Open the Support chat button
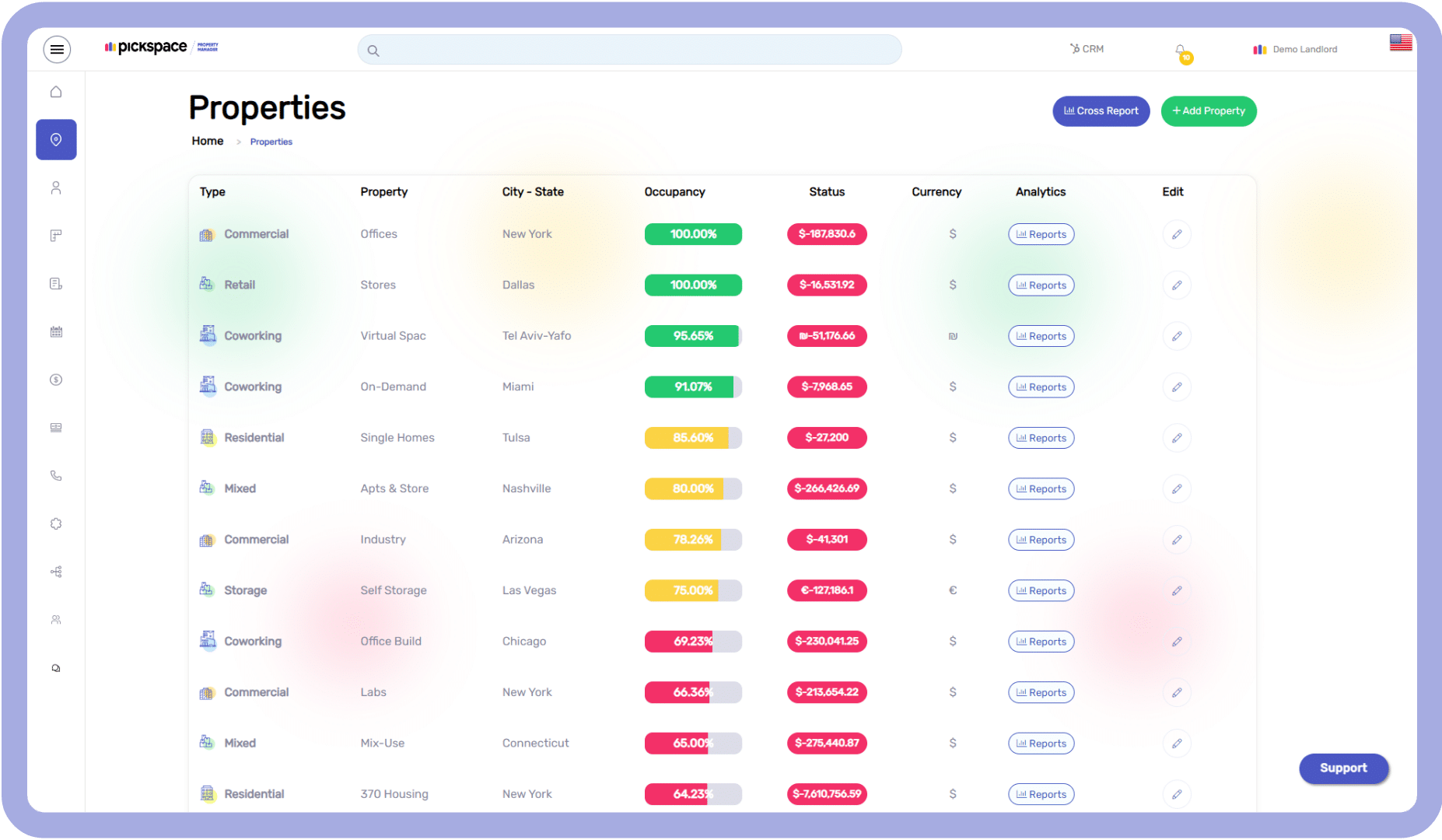Screen dimensions: 1442x840 (x=1343, y=768)
